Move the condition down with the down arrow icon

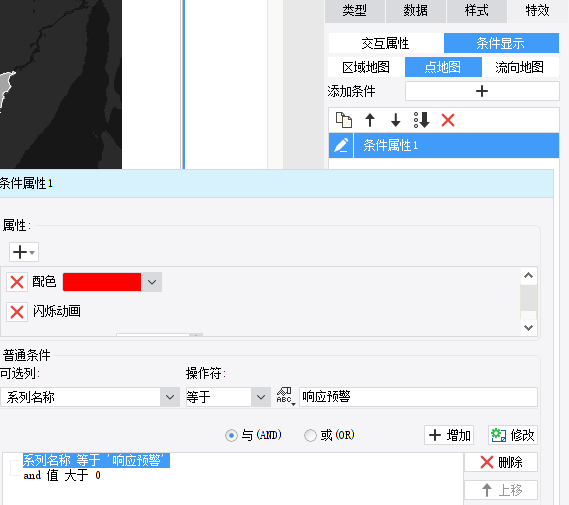(x=396, y=120)
